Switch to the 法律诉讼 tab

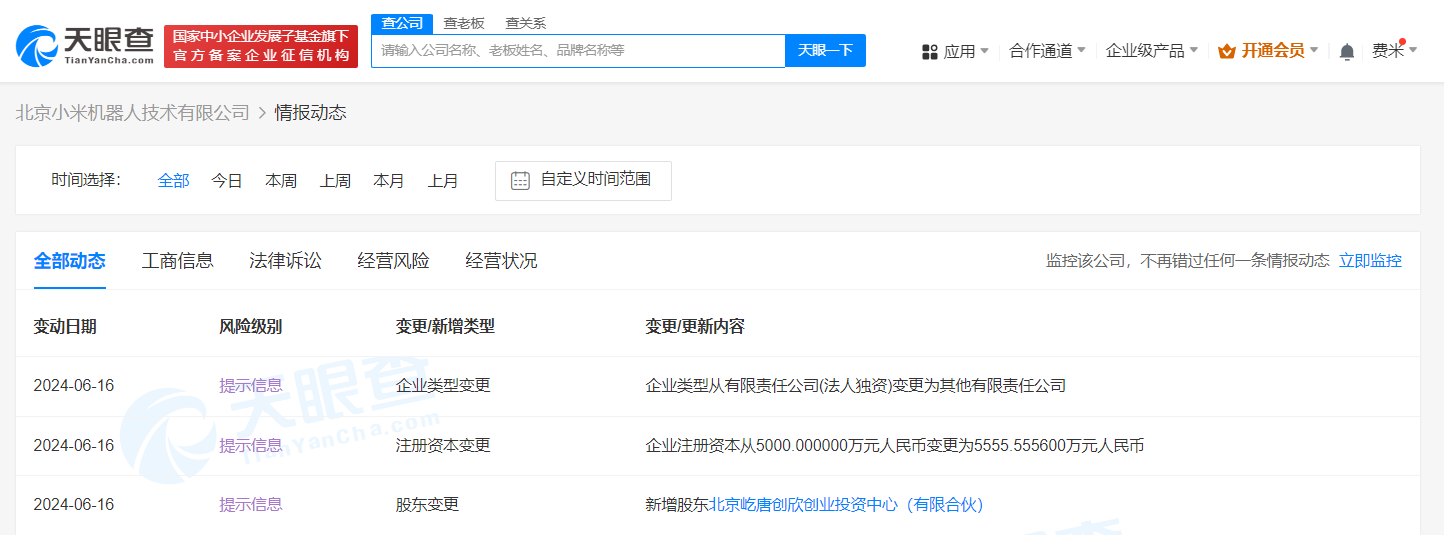click(286, 261)
